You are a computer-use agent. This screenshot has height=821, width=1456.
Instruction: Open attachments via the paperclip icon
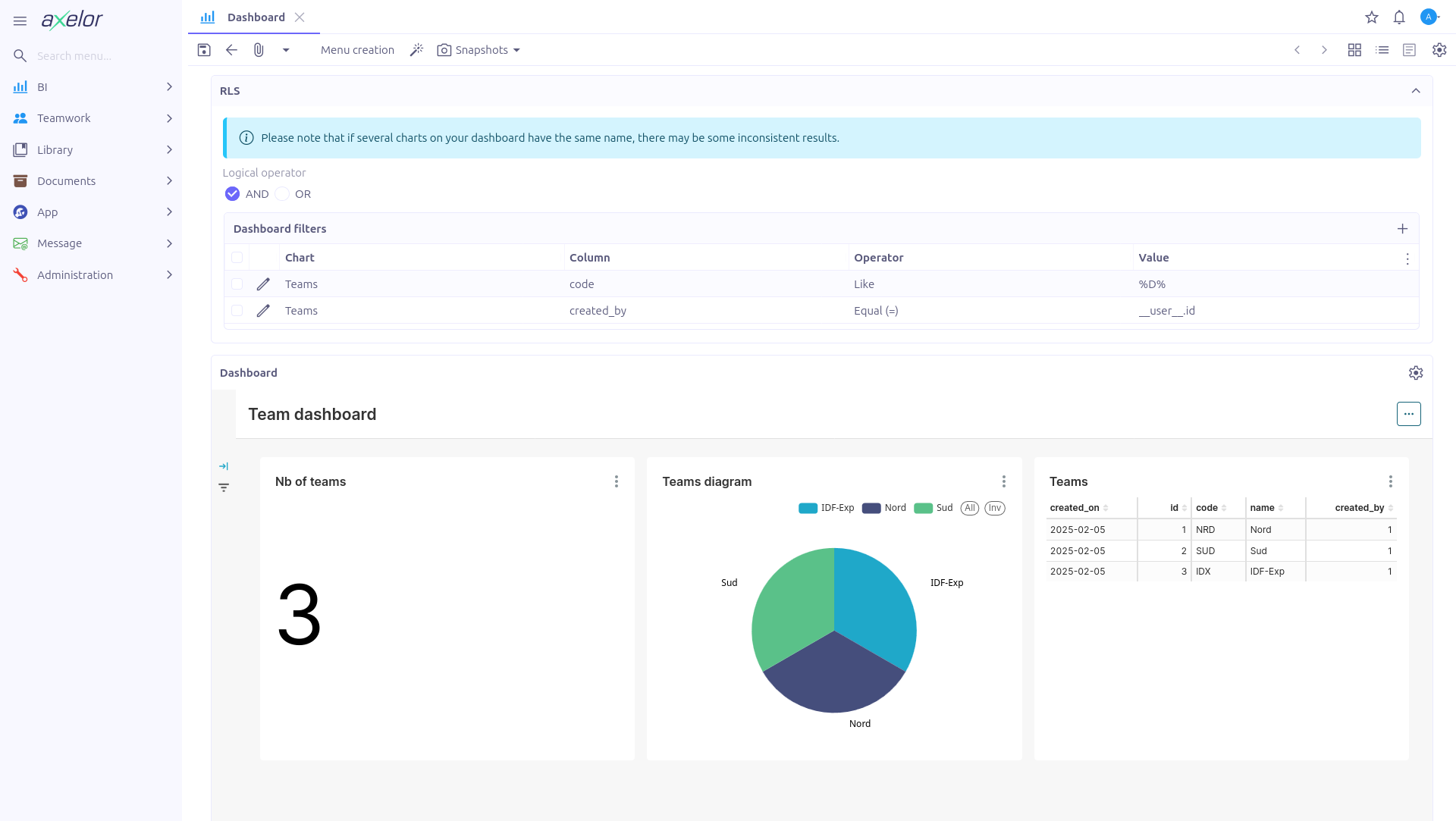pyautogui.click(x=259, y=49)
